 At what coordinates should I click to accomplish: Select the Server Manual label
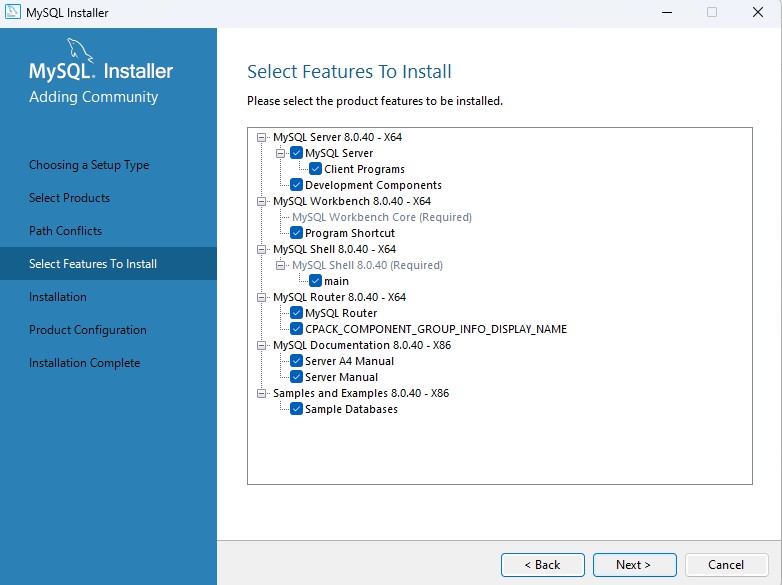click(341, 377)
